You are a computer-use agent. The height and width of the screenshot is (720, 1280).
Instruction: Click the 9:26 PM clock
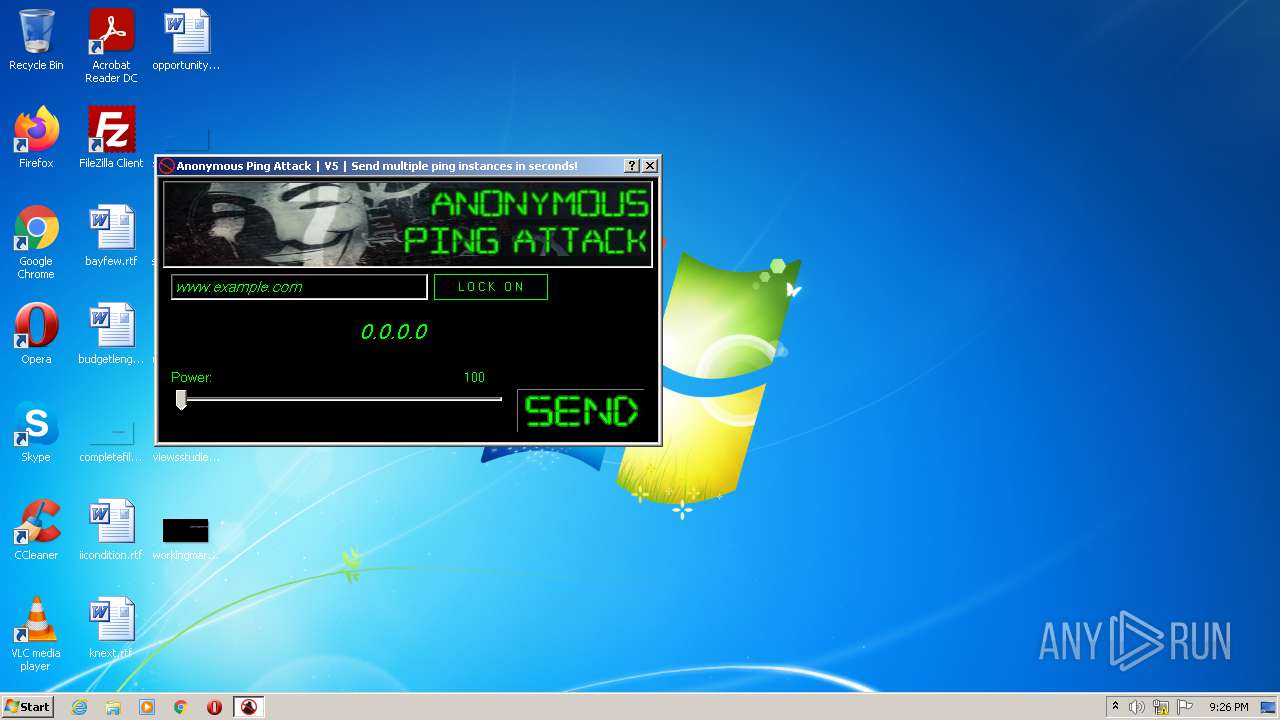[1228, 707]
